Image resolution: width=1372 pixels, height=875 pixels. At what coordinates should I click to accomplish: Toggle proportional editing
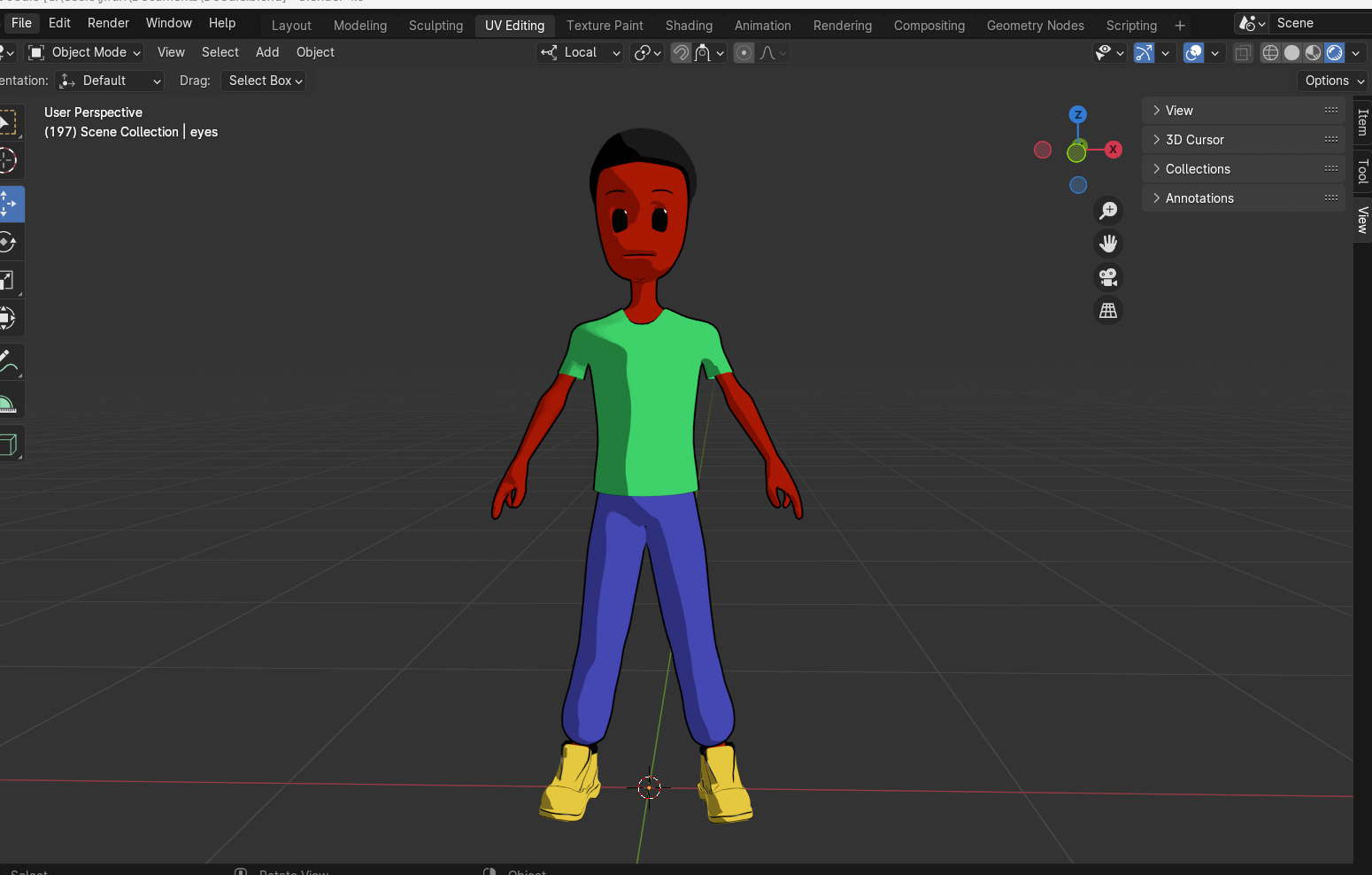pos(744,52)
